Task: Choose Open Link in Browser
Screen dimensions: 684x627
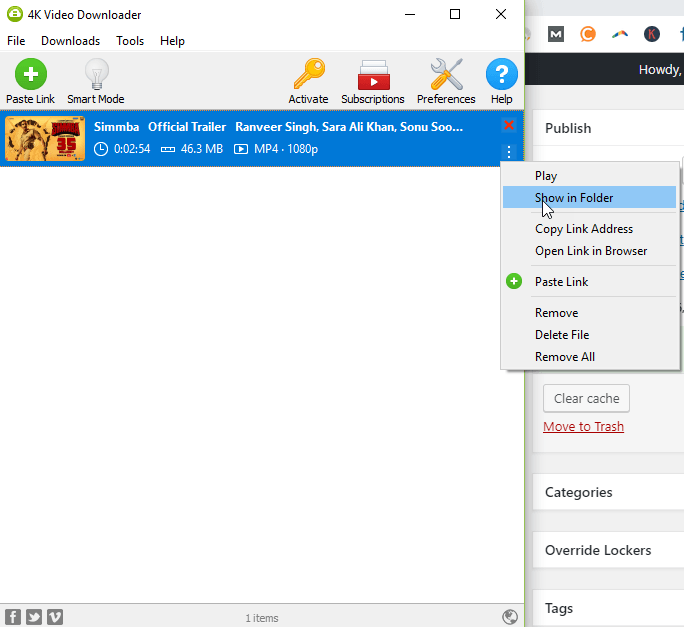Action: tap(589, 251)
